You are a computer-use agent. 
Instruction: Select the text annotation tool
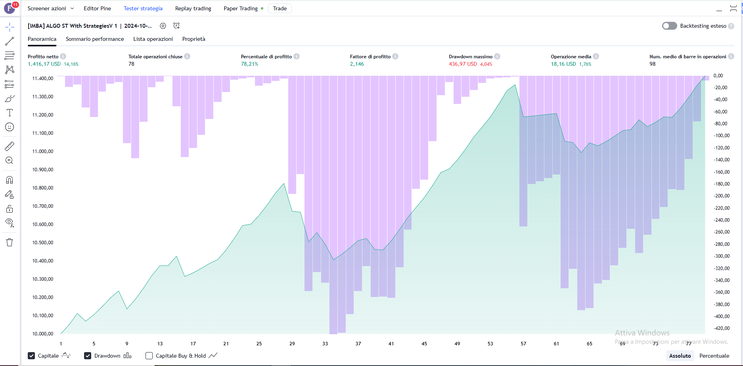tap(9, 113)
